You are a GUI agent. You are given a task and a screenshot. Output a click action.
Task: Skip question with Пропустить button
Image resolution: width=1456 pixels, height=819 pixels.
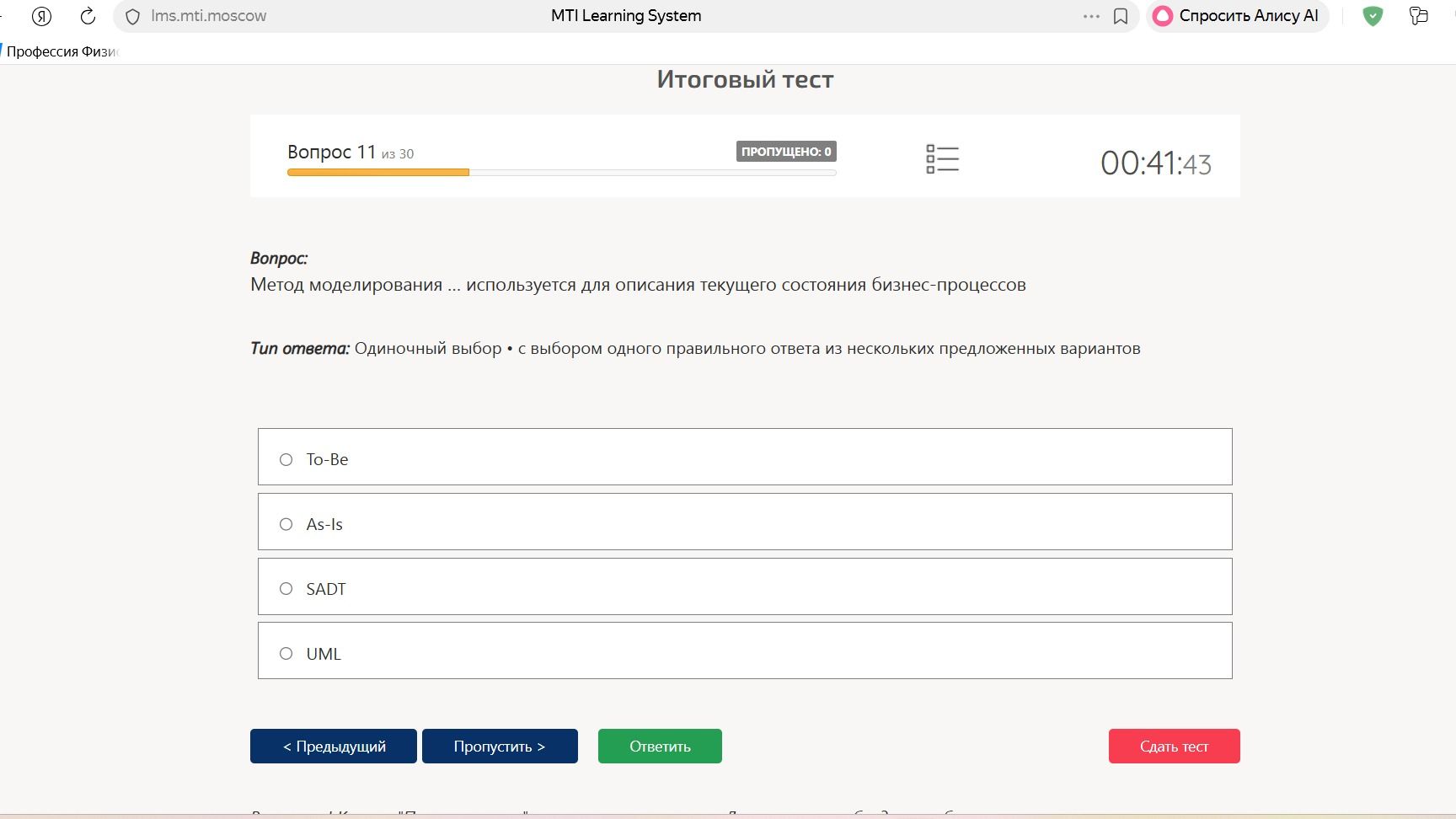click(500, 746)
